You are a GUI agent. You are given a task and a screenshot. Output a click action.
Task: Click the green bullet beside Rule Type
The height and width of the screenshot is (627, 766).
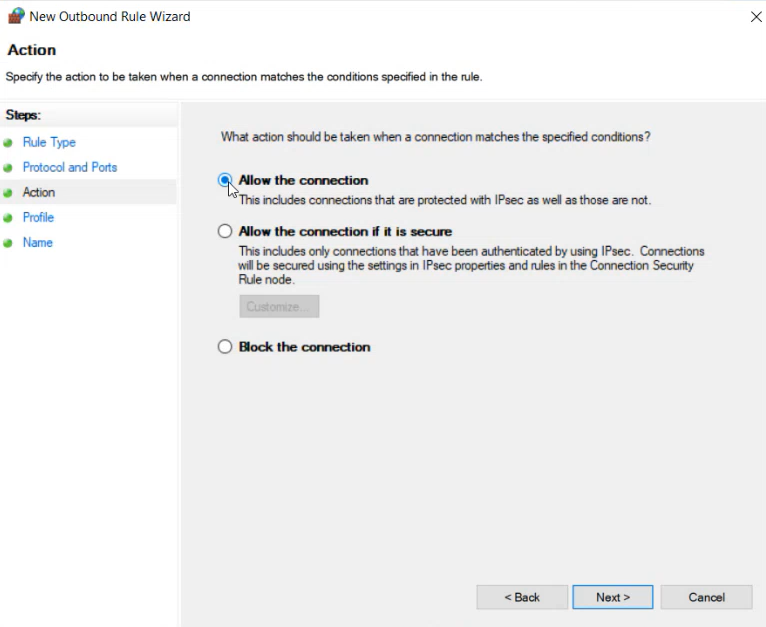tap(7, 143)
